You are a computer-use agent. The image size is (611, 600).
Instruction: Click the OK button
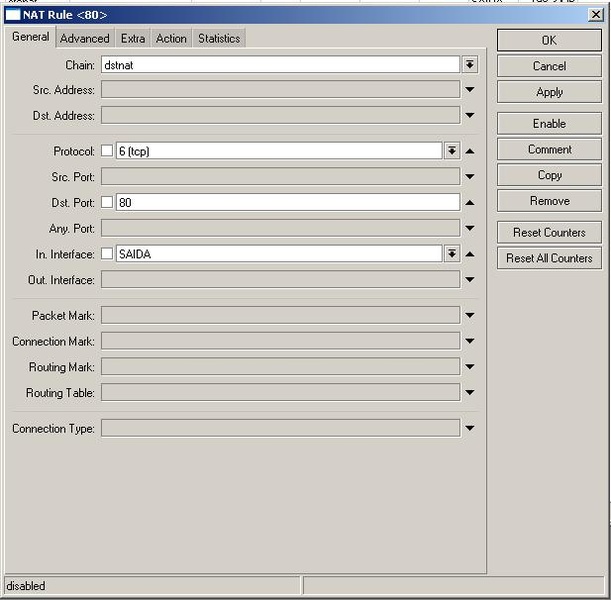coord(549,40)
